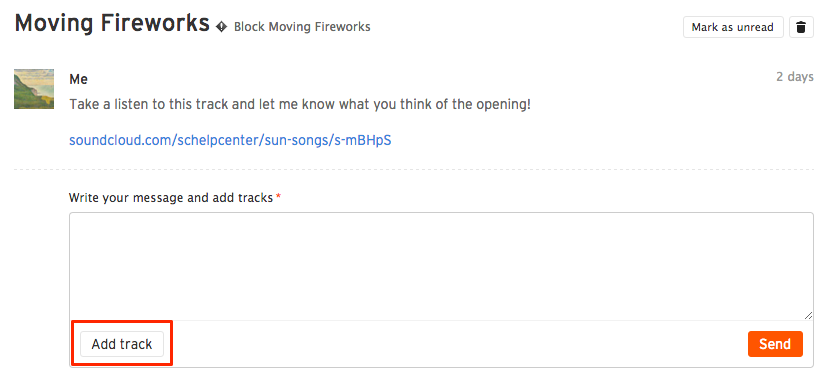The image size is (821, 385).
Task: Mark the conversation as unread
Action: pos(733,27)
